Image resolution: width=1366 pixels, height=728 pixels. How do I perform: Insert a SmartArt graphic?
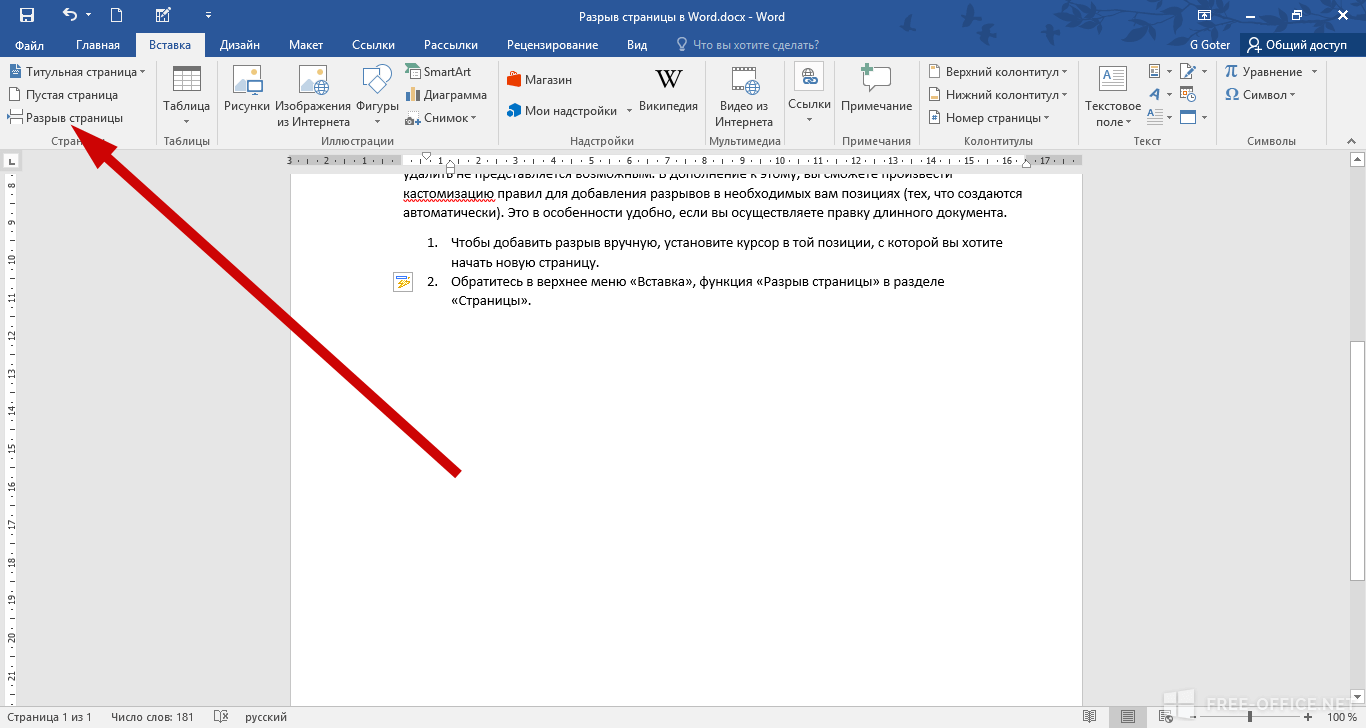point(438,72)
